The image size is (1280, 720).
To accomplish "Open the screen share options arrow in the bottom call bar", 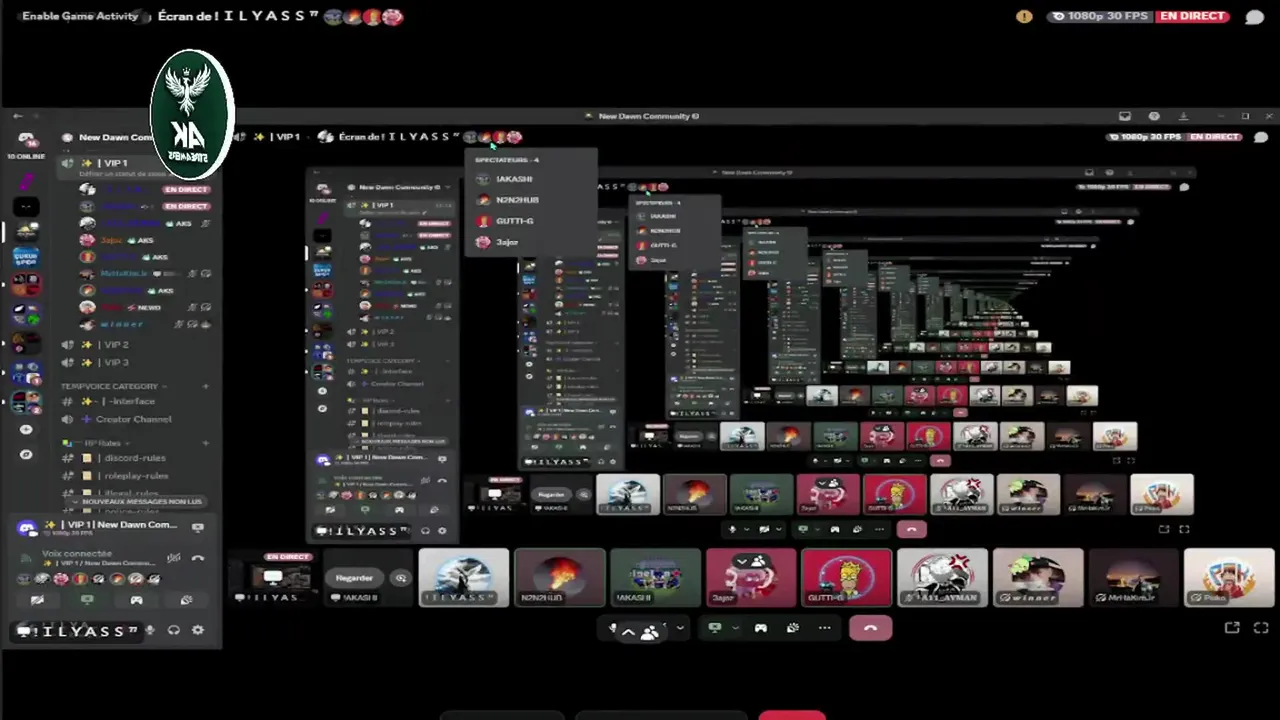I will pyautogui.click(x=735, y=628).
